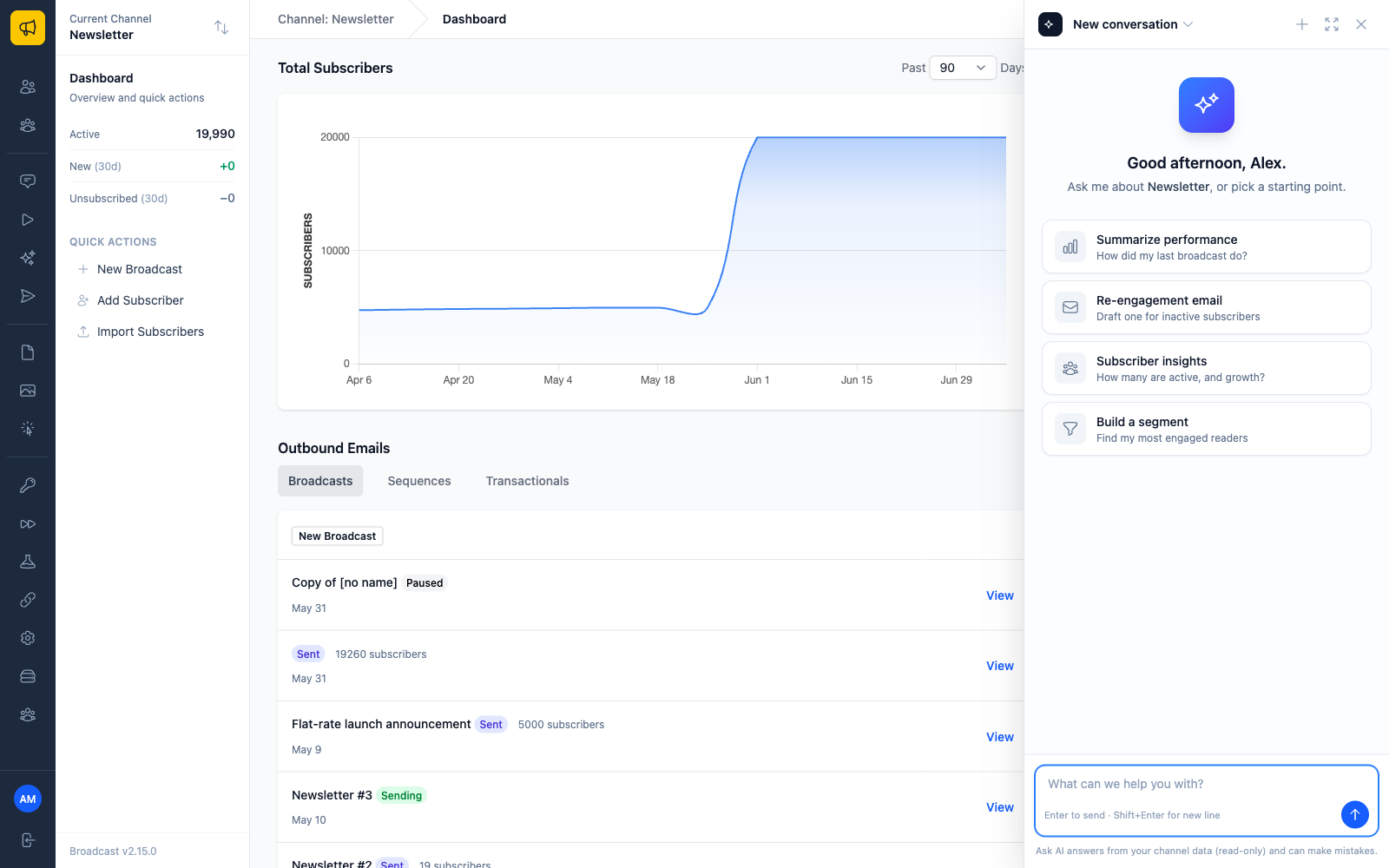Viewport: 1389px width, 868px height.
Task: Switch the current channel using the arrows icon
Action: (221, 28)
